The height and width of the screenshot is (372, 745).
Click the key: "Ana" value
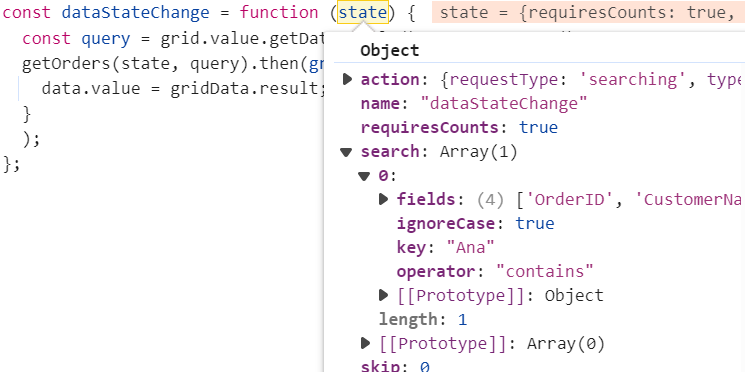[x=471, y=248]
